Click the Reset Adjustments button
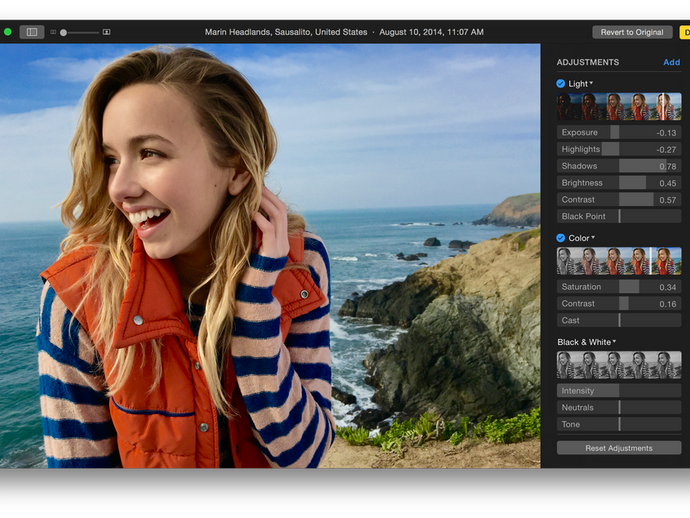The image size is (690, 518). tap(619, 448)
